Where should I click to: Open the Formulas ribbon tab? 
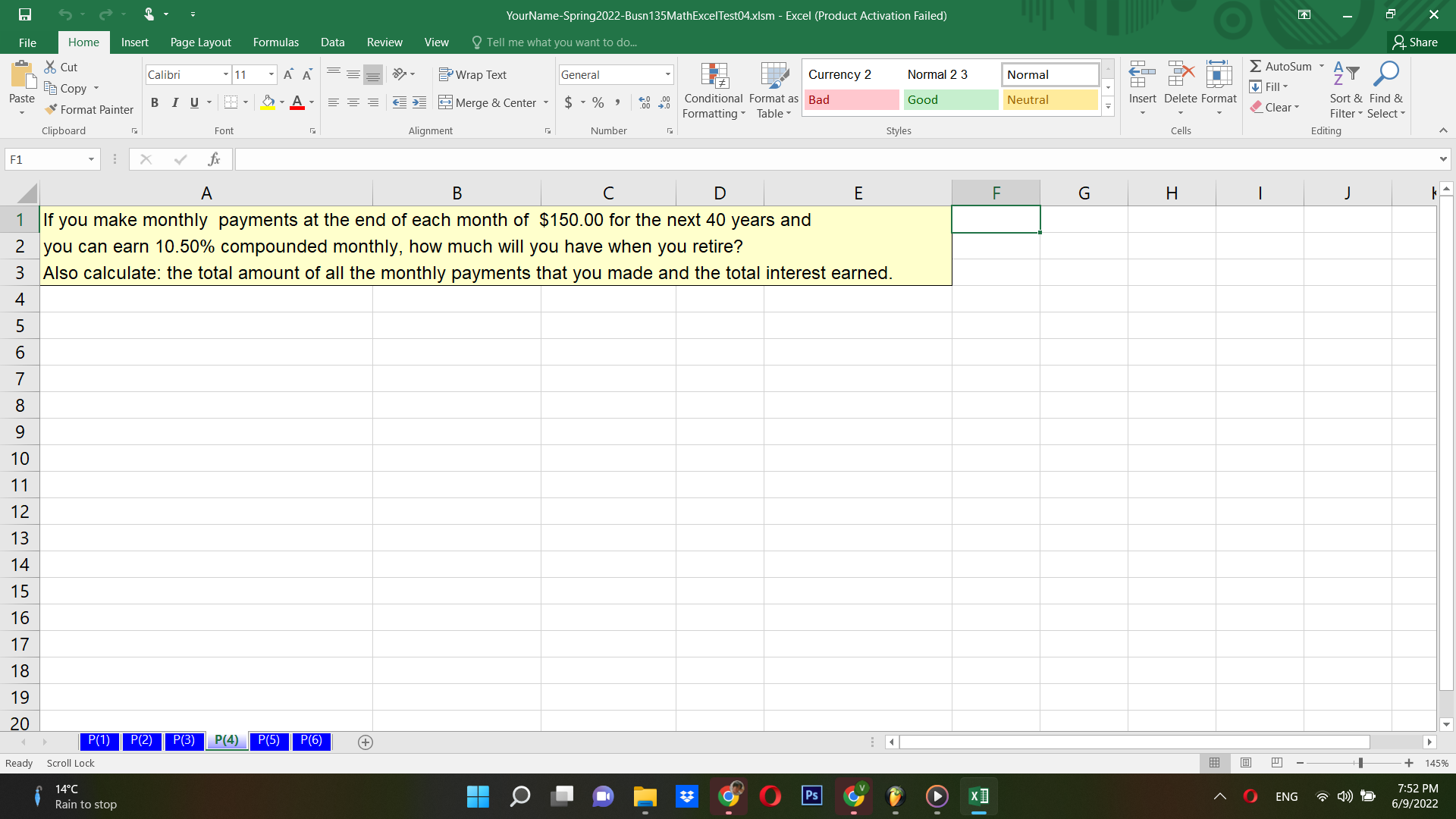275,42
